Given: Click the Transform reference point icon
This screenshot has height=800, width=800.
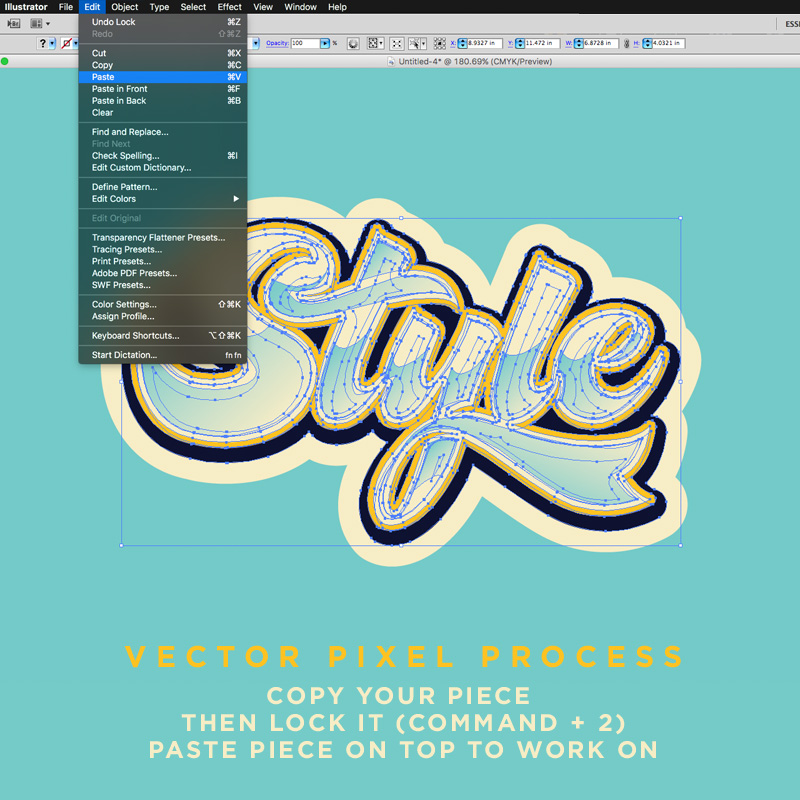Looking at the screenshot, I should 439,44.
